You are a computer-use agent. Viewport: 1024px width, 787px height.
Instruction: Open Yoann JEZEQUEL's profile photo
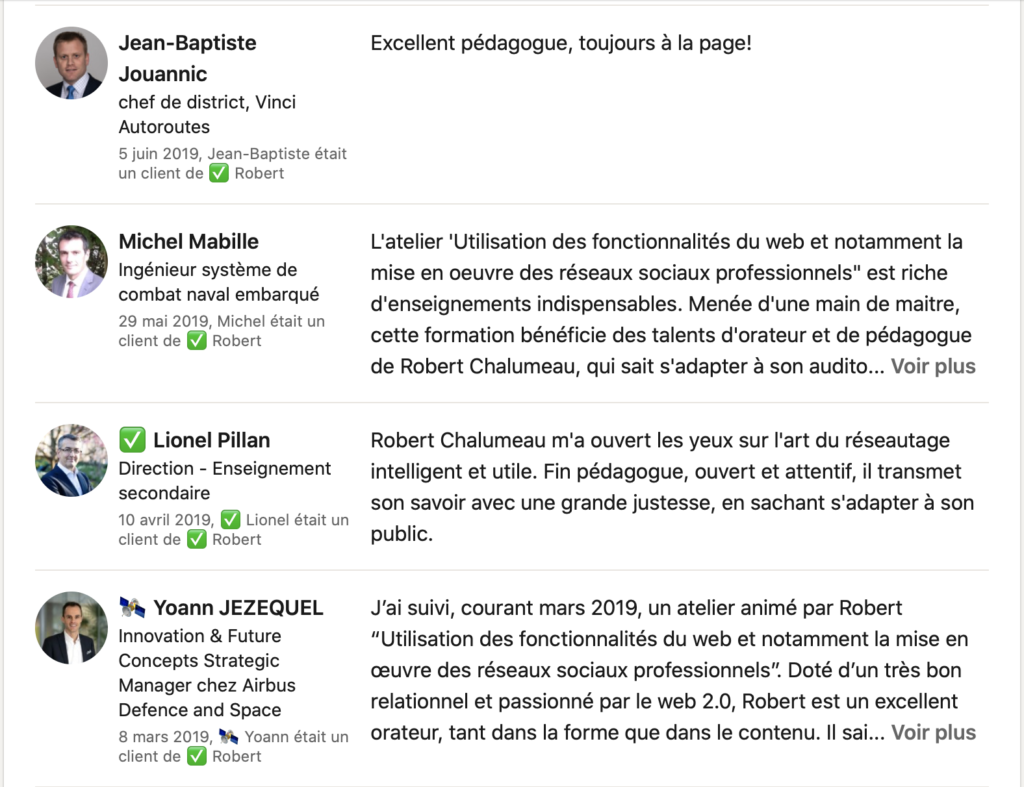(71, 628)
